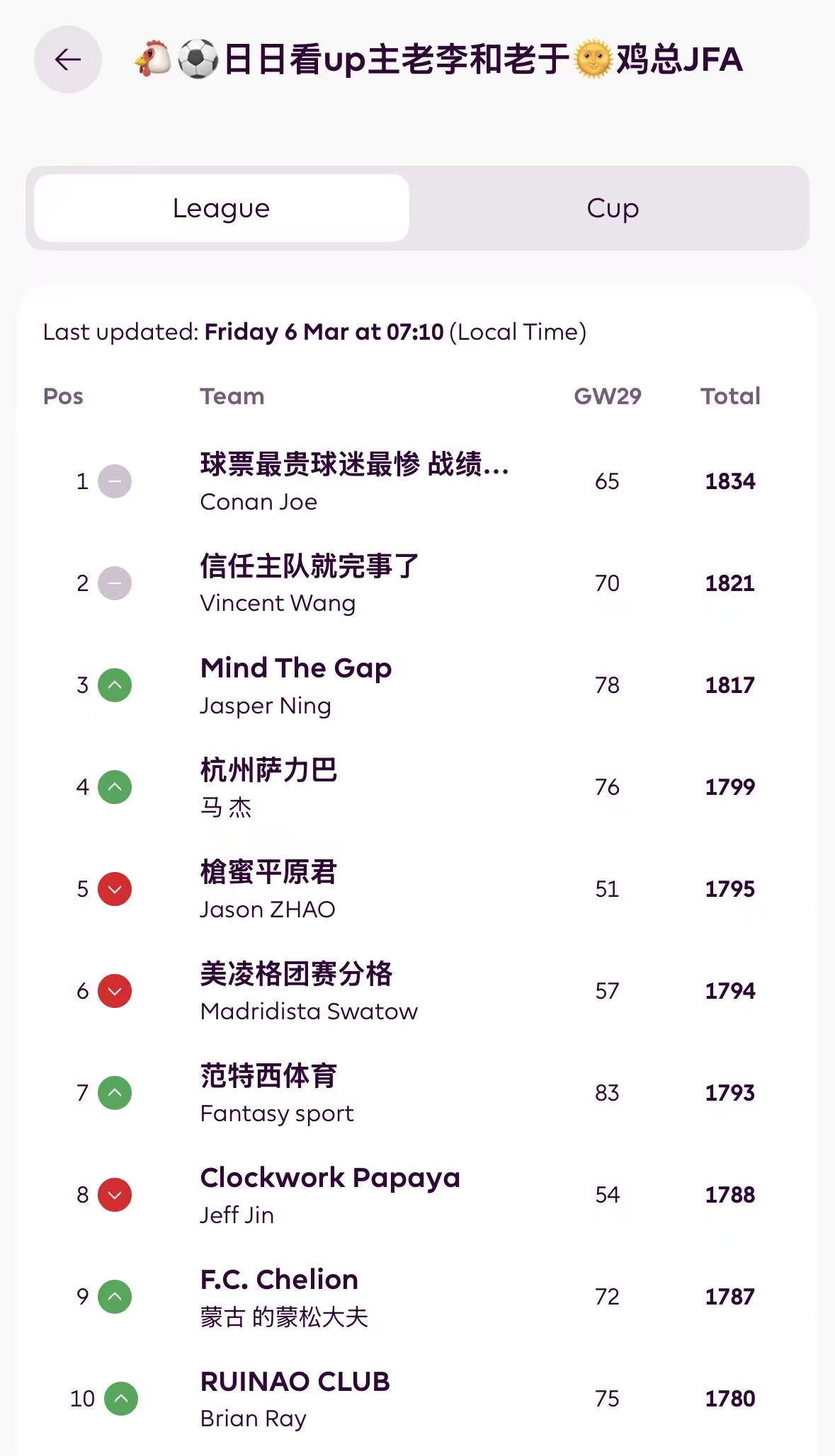Image resolution: width=835 pixels, height=1456 pixels.
Task: Click the grey no-change icon for Conan Joe
Action: coord(115,481)
